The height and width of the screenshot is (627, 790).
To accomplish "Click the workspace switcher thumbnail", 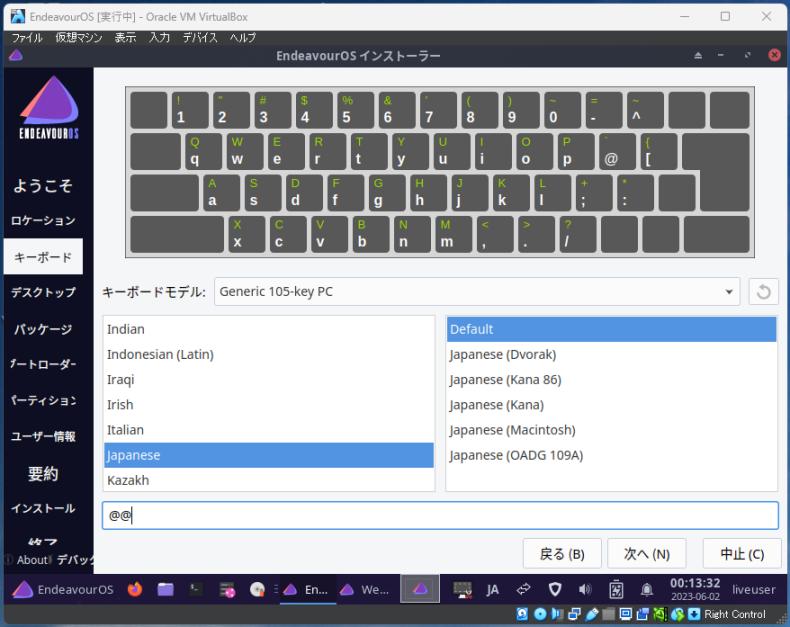I will pyautogui.click(x=420, y=589).
